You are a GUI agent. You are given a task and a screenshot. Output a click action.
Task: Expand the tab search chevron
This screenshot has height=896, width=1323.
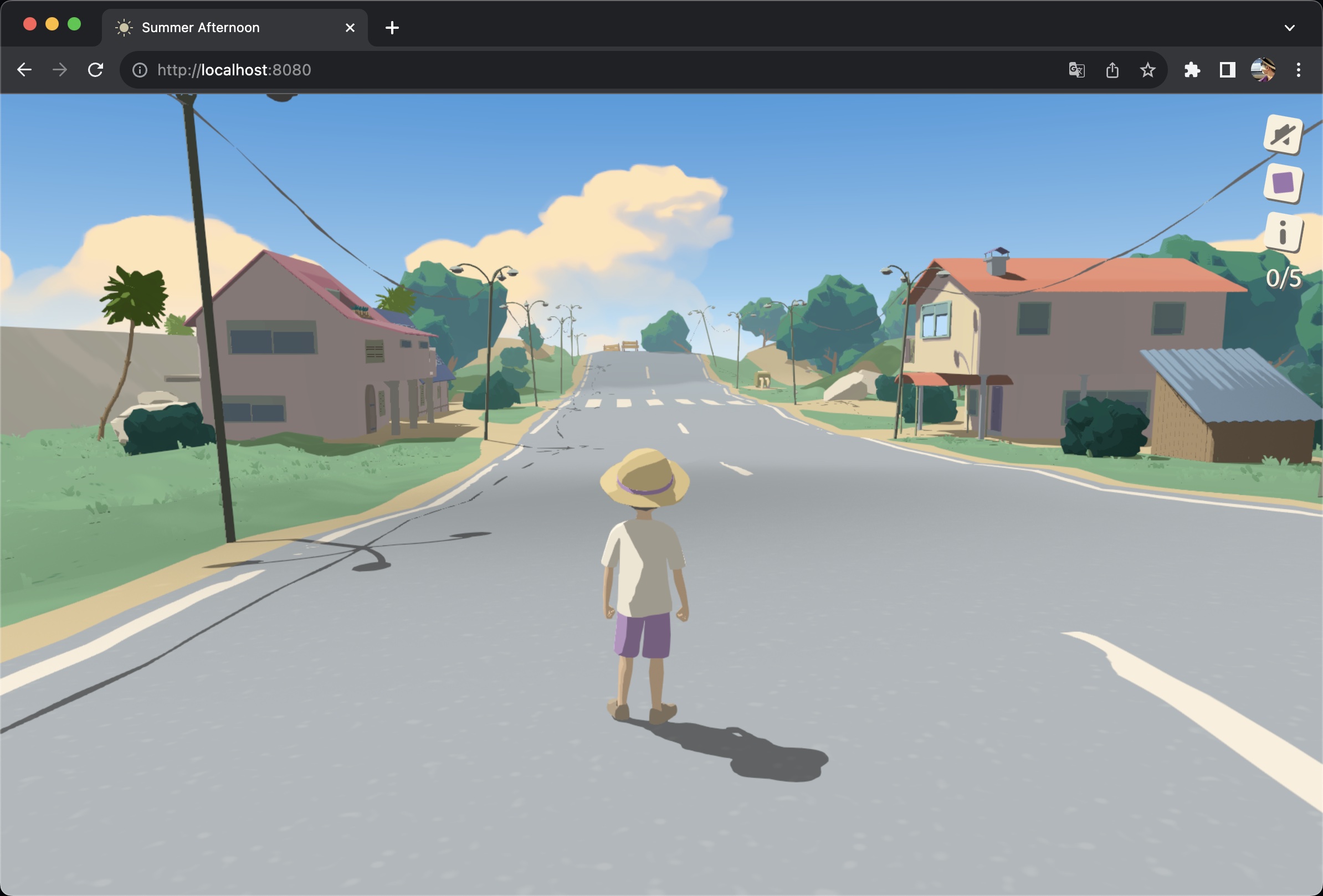click(1290, 27)
